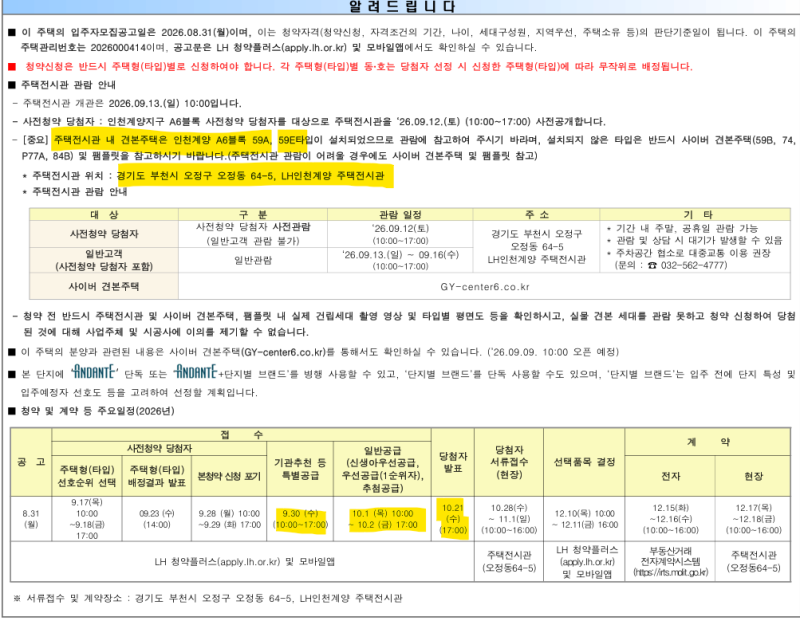800x621 pixels.
Task: Select the '9.17(목) 10:00 ~9.18(금) 17:00' cell
Action: point(87,519)
